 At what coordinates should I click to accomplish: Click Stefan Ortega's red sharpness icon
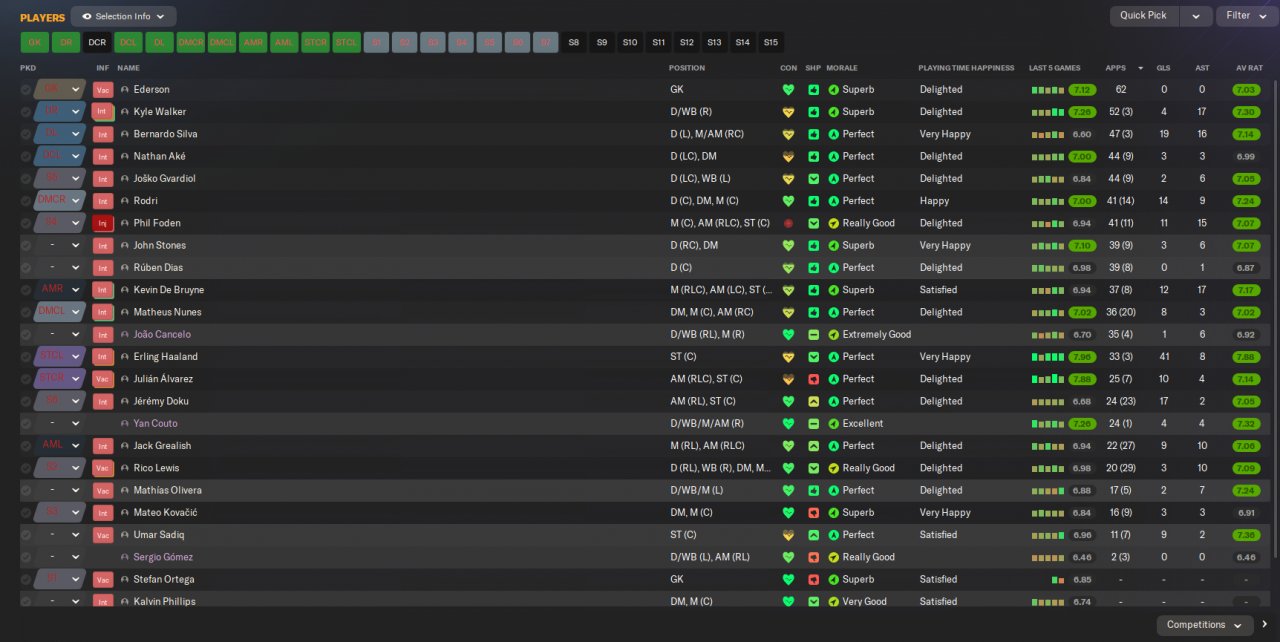(813, 580)
